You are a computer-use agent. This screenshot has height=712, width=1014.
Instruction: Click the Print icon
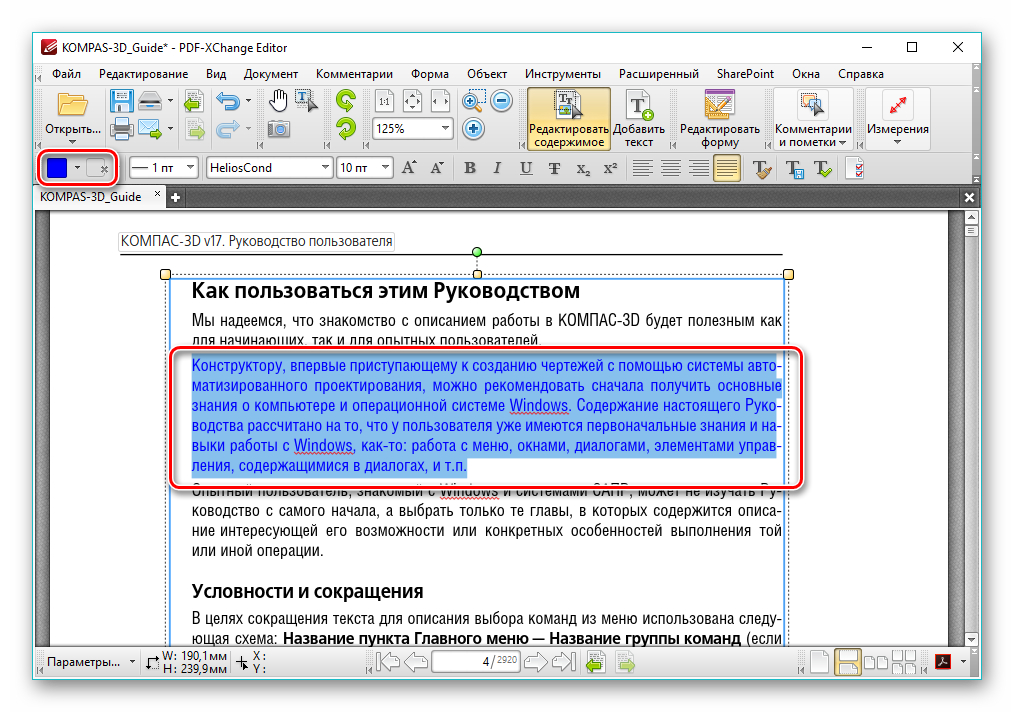pos(122,128)
